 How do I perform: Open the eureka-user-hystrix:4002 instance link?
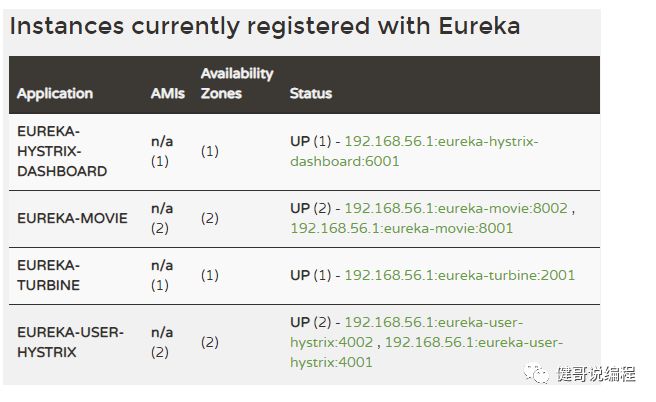point(407,332)
